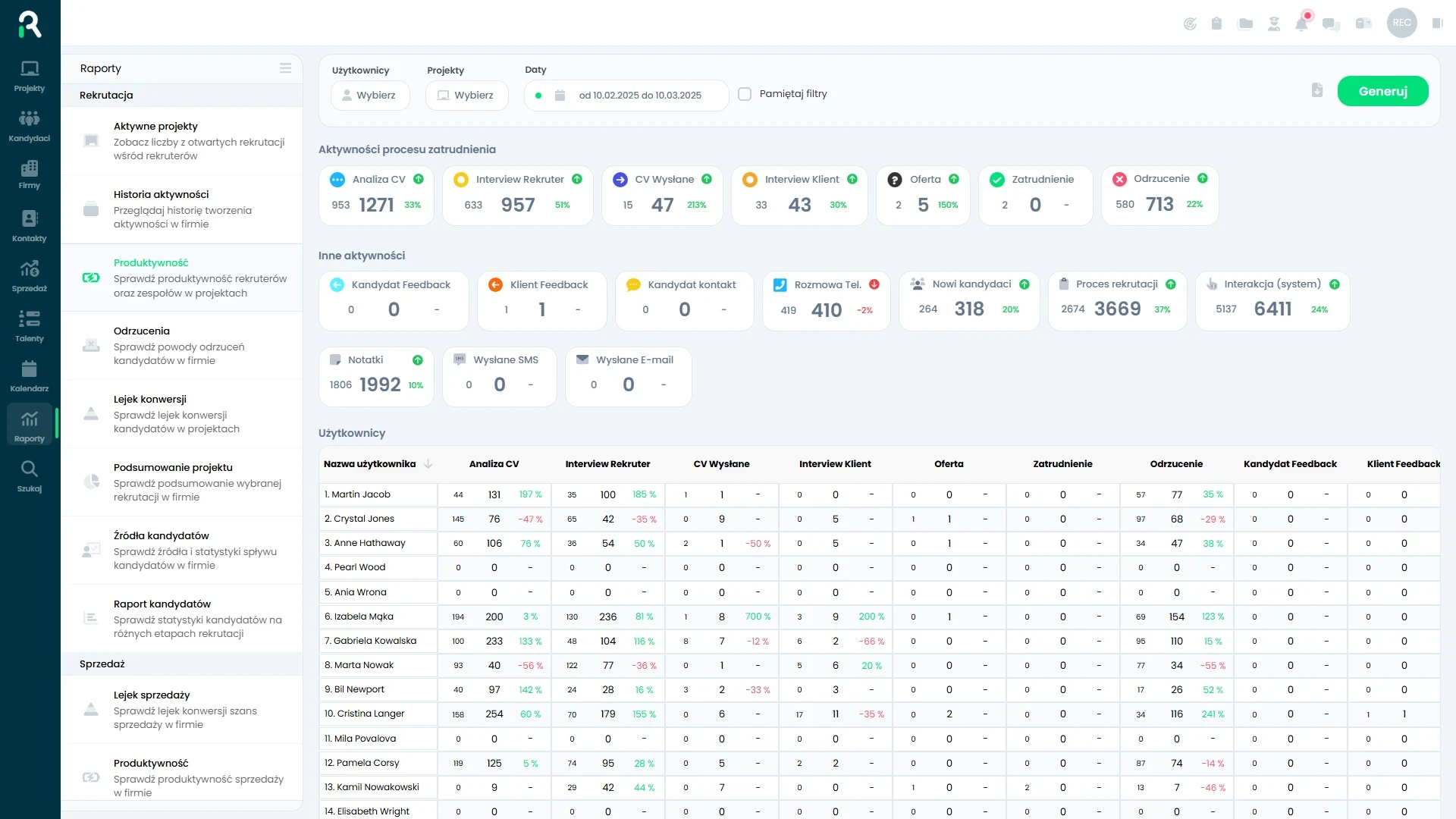Open Kalendarz in left sidebar

click(x=30, y=376)
